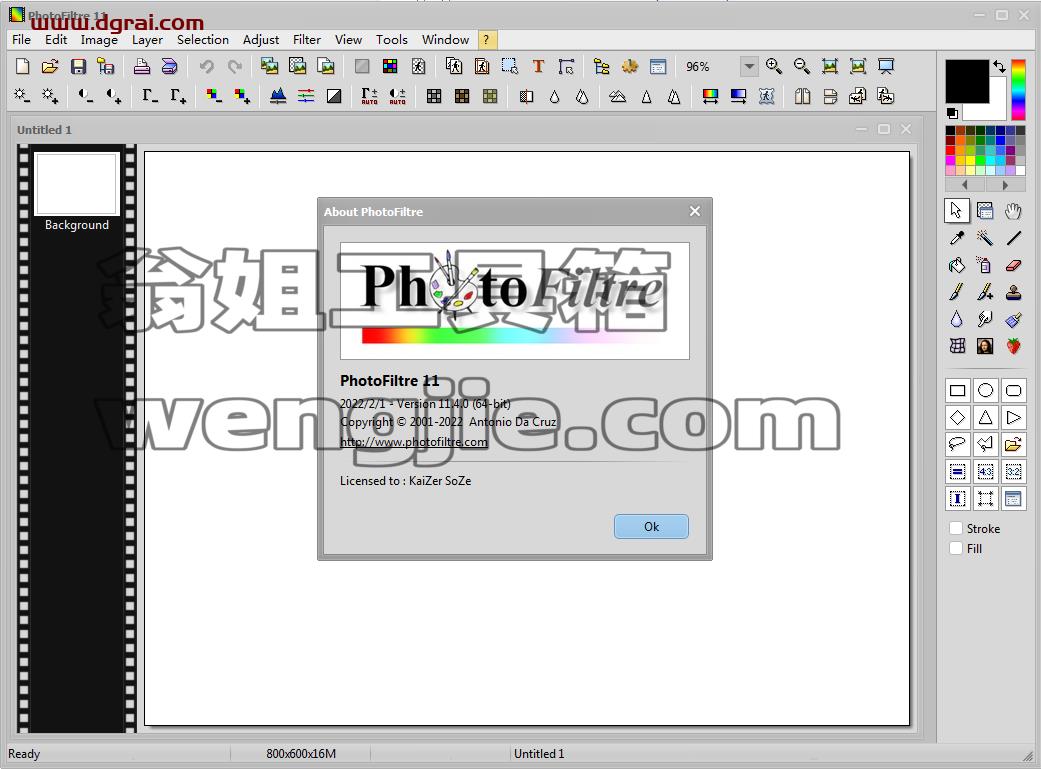This screenshot has width=1041, height=769.
Task: Confirm About dialog with Ok
Action: pos(651,527)
